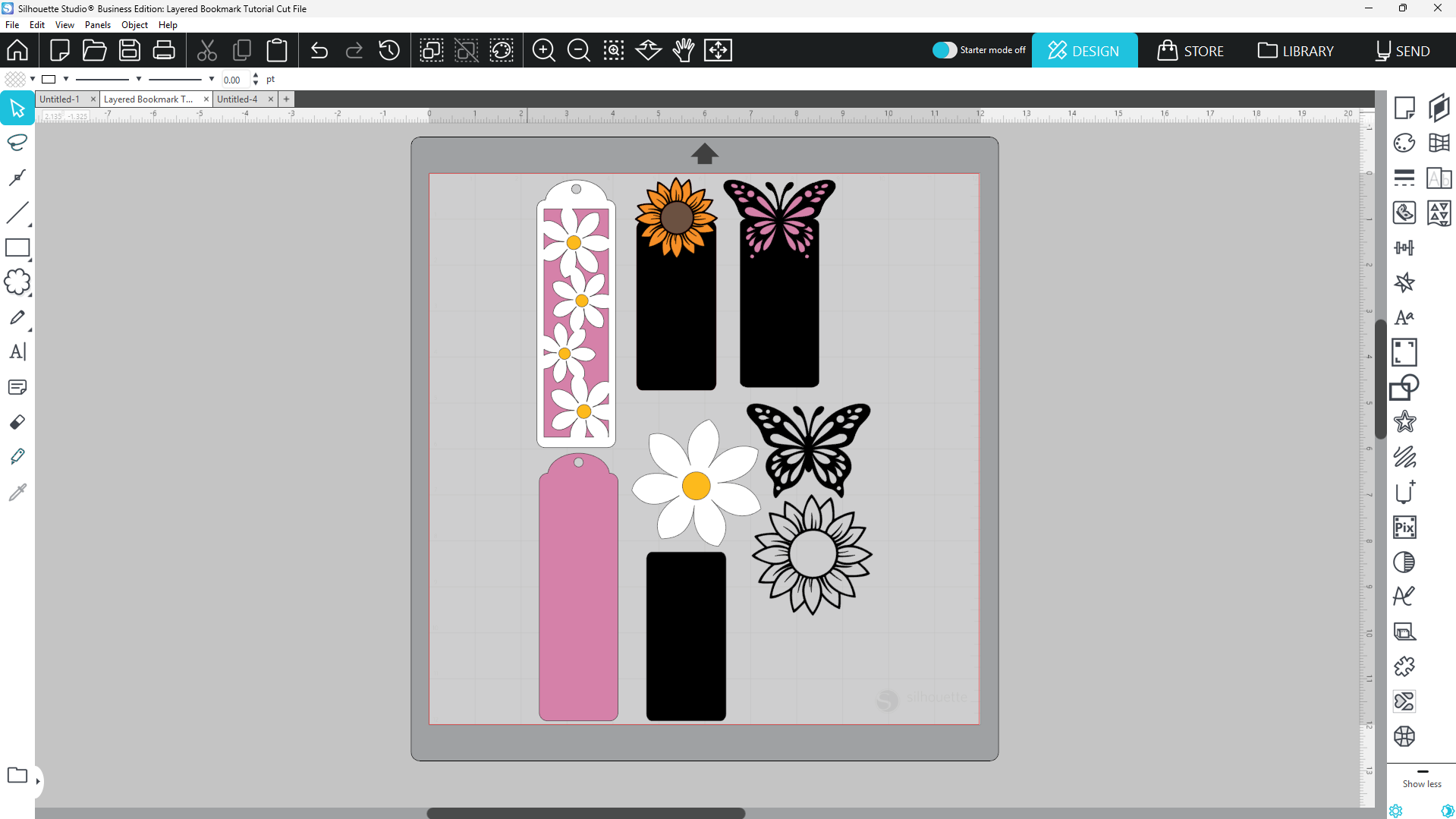Expand the library folder flyout arrow

(38, 781)
